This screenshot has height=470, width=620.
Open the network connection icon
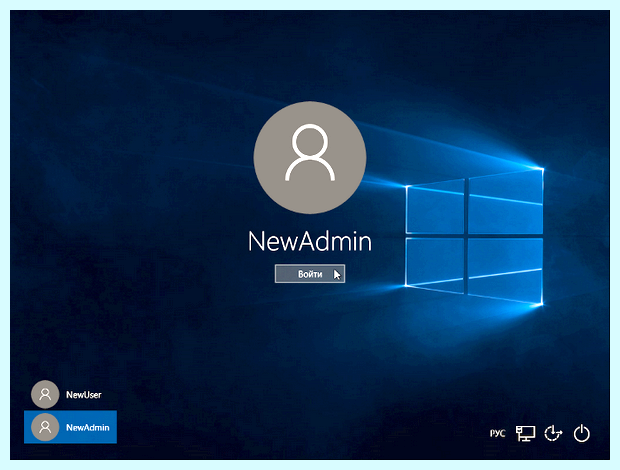[525, 433]
